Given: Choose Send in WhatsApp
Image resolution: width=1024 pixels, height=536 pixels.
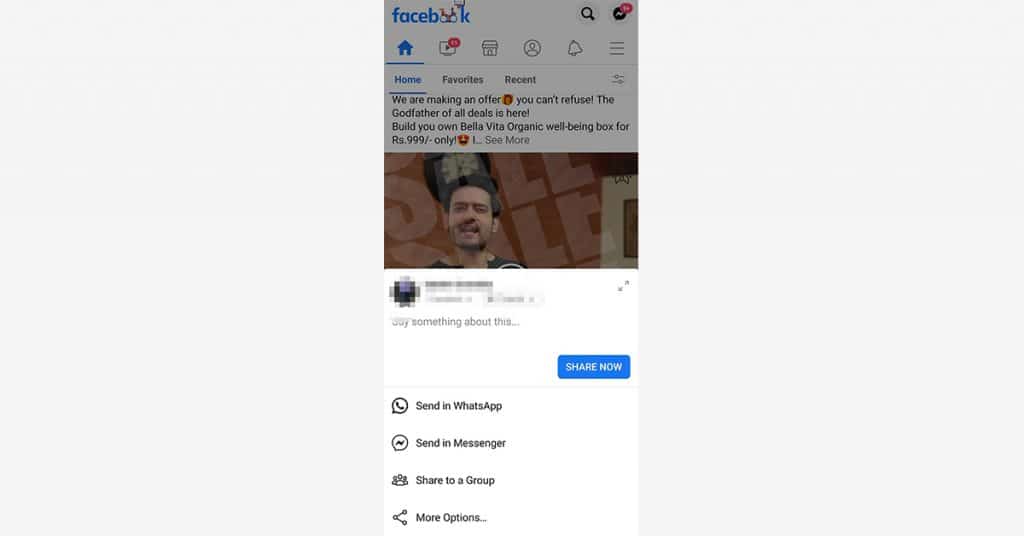Looking at the screenshot, I should point(511,406).
